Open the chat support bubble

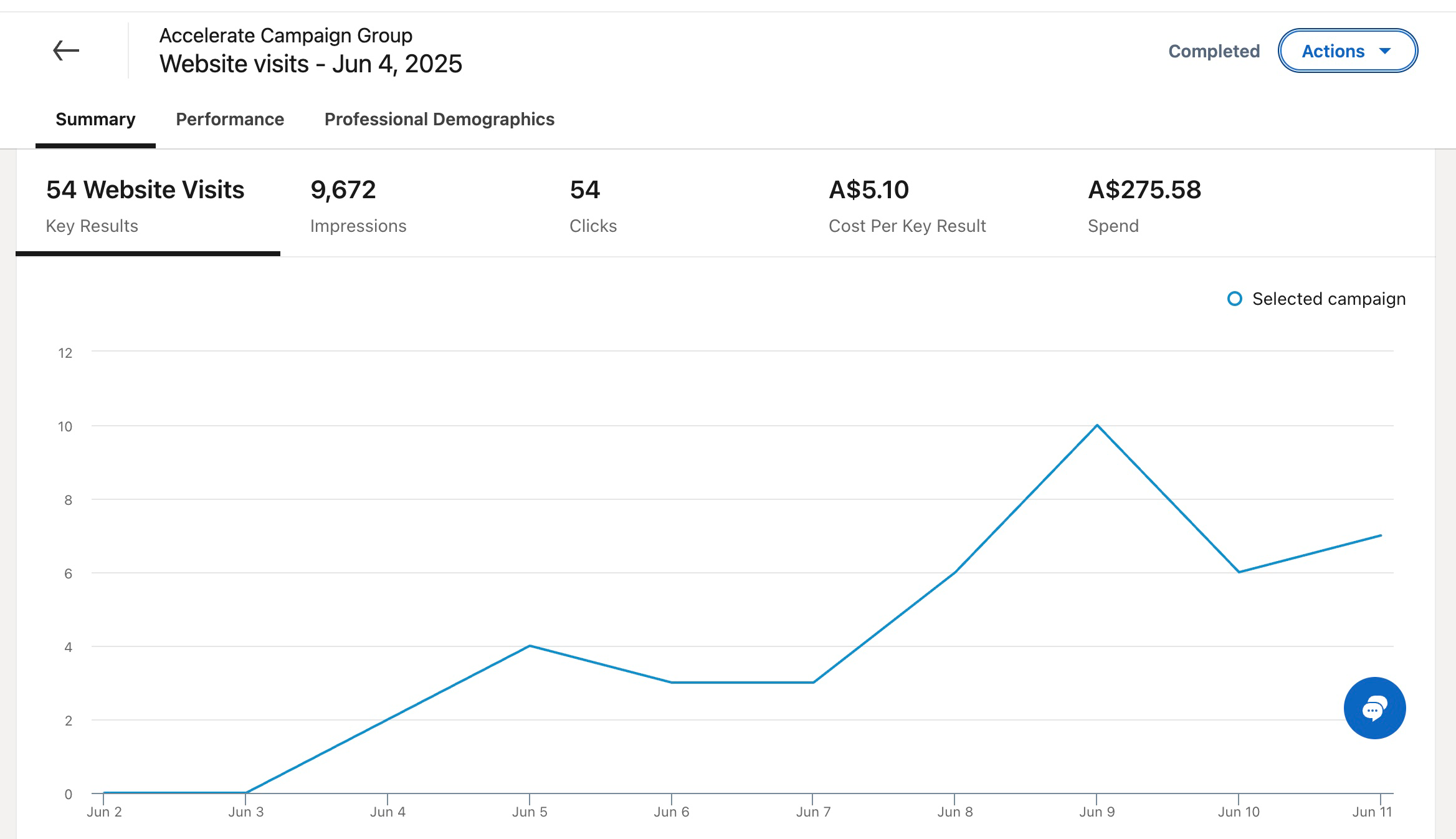click(1374, 708)
